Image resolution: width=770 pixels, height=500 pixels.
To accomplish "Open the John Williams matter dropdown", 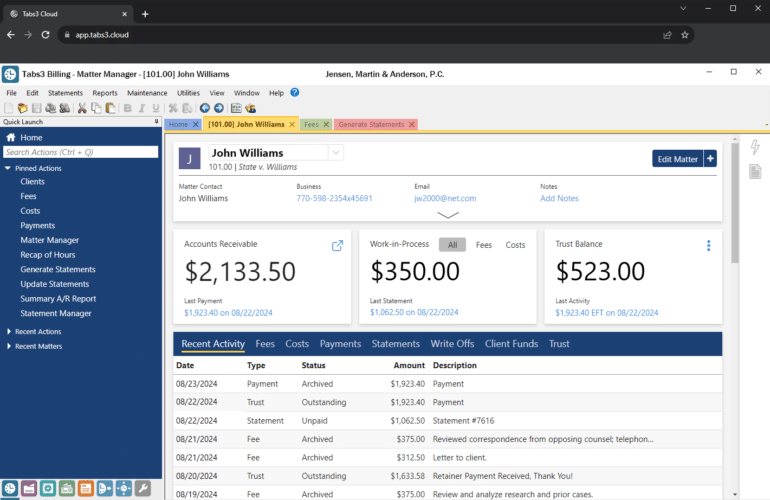I will 335,153.
